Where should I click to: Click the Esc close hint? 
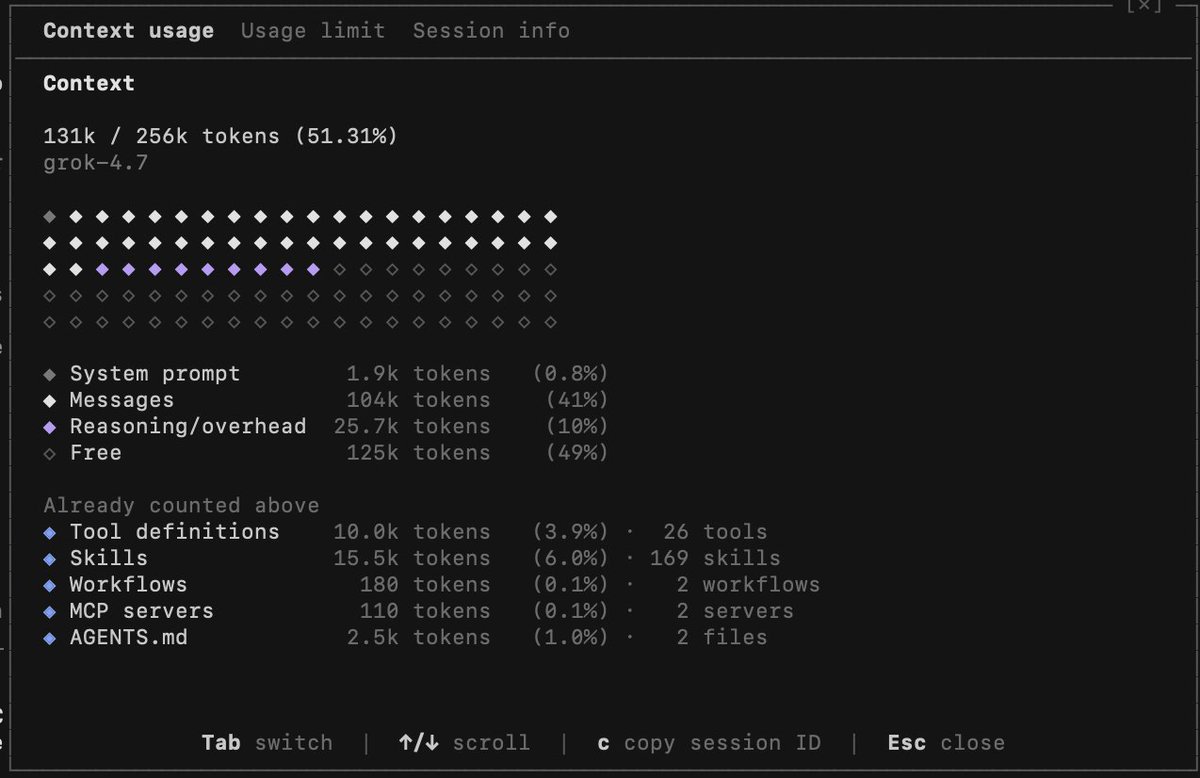click(x=946, y=743)
